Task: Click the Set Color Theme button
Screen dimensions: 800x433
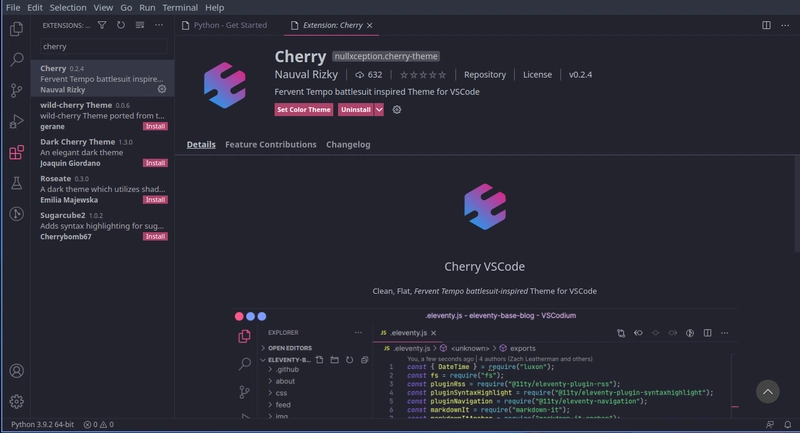Action: click(x=304, y=110)
